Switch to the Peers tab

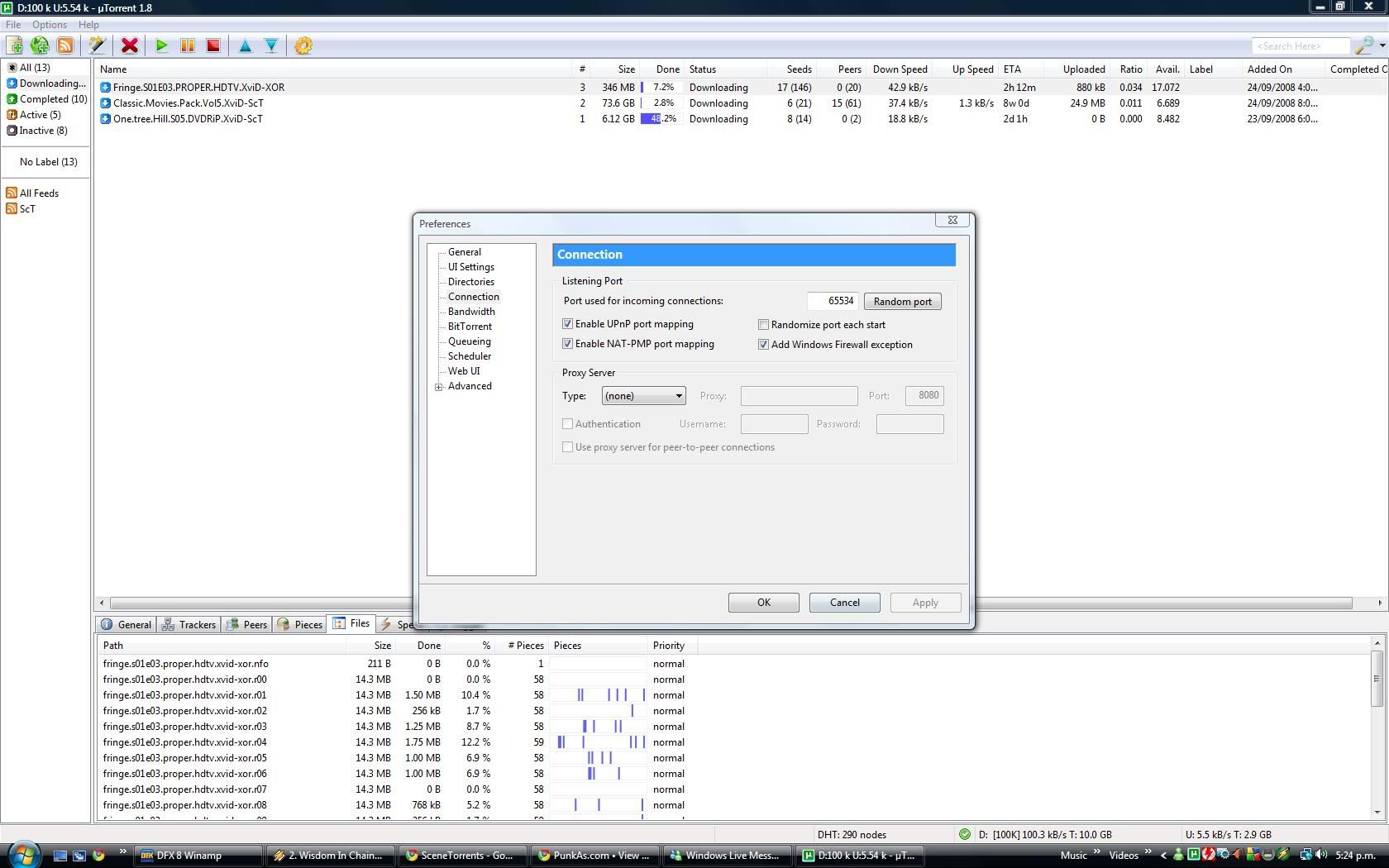coord(246,625)
